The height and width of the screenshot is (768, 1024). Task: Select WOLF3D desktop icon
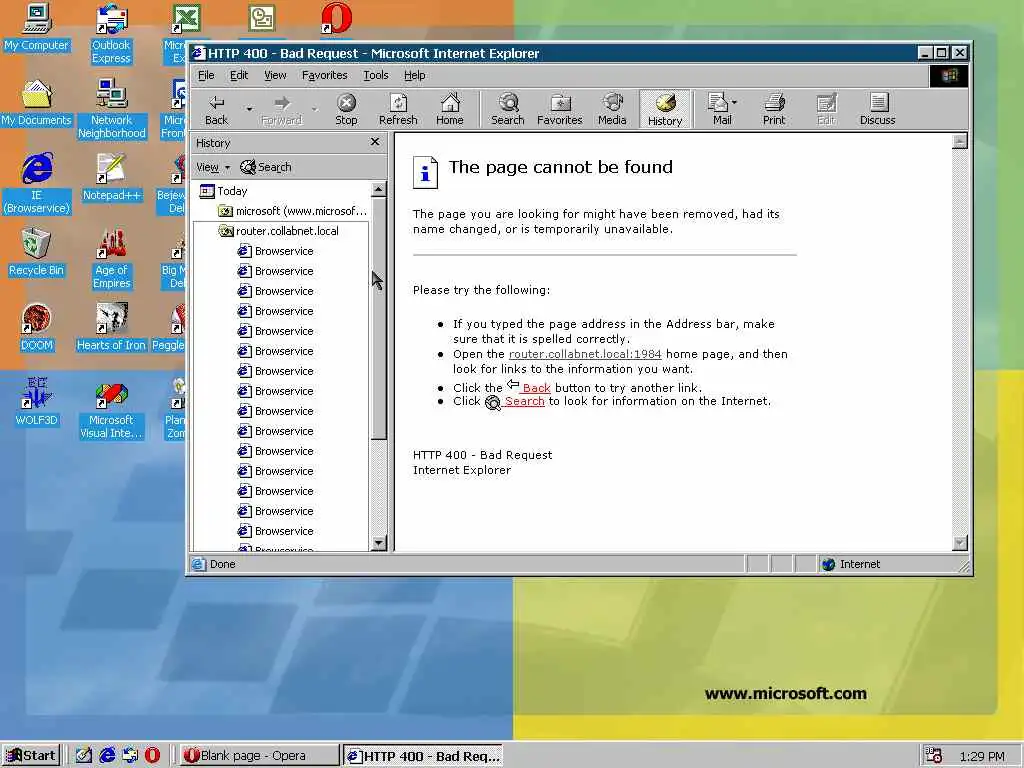click(x=36, y=402)
